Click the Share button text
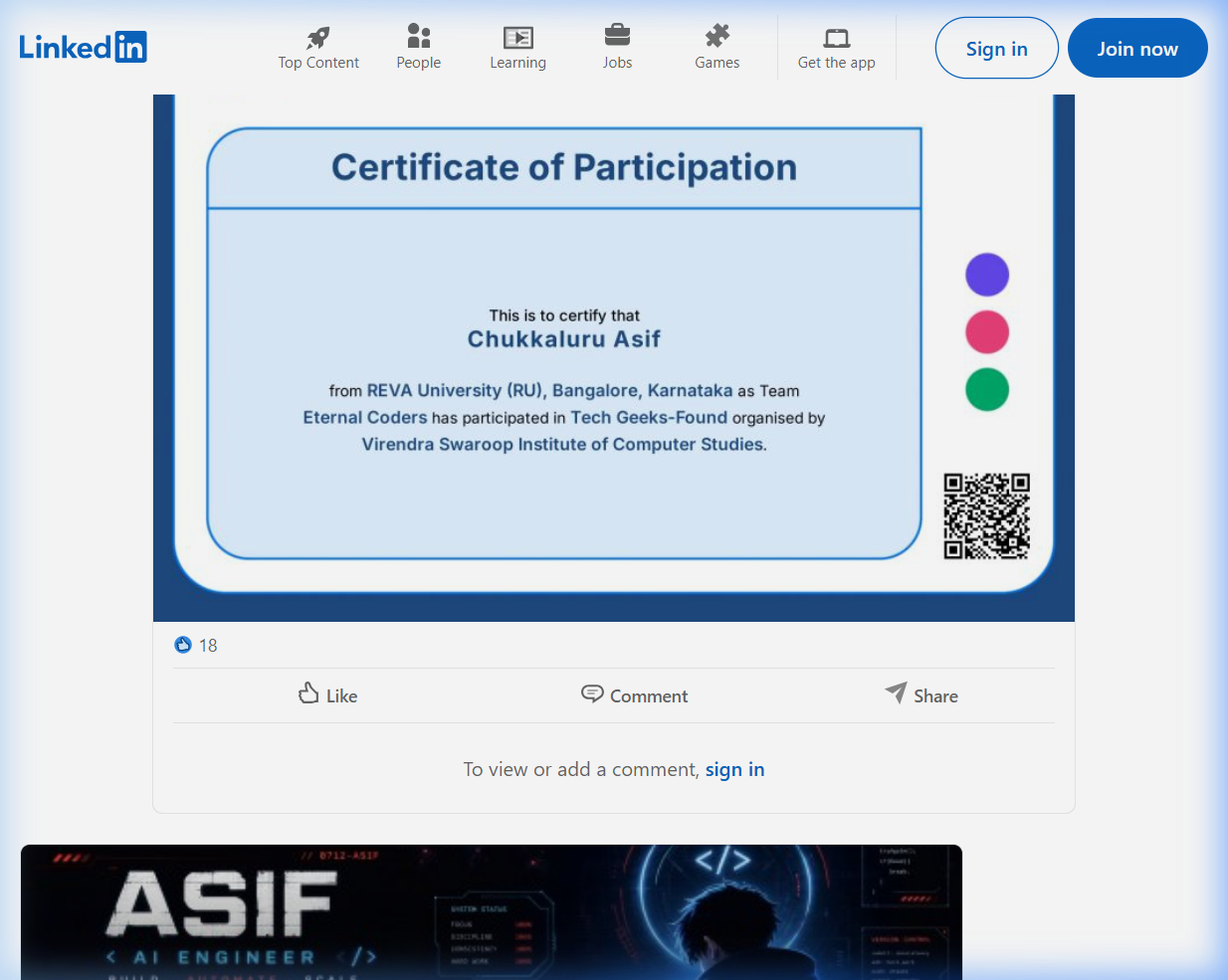1228x980 pixels. coord(936,696)
